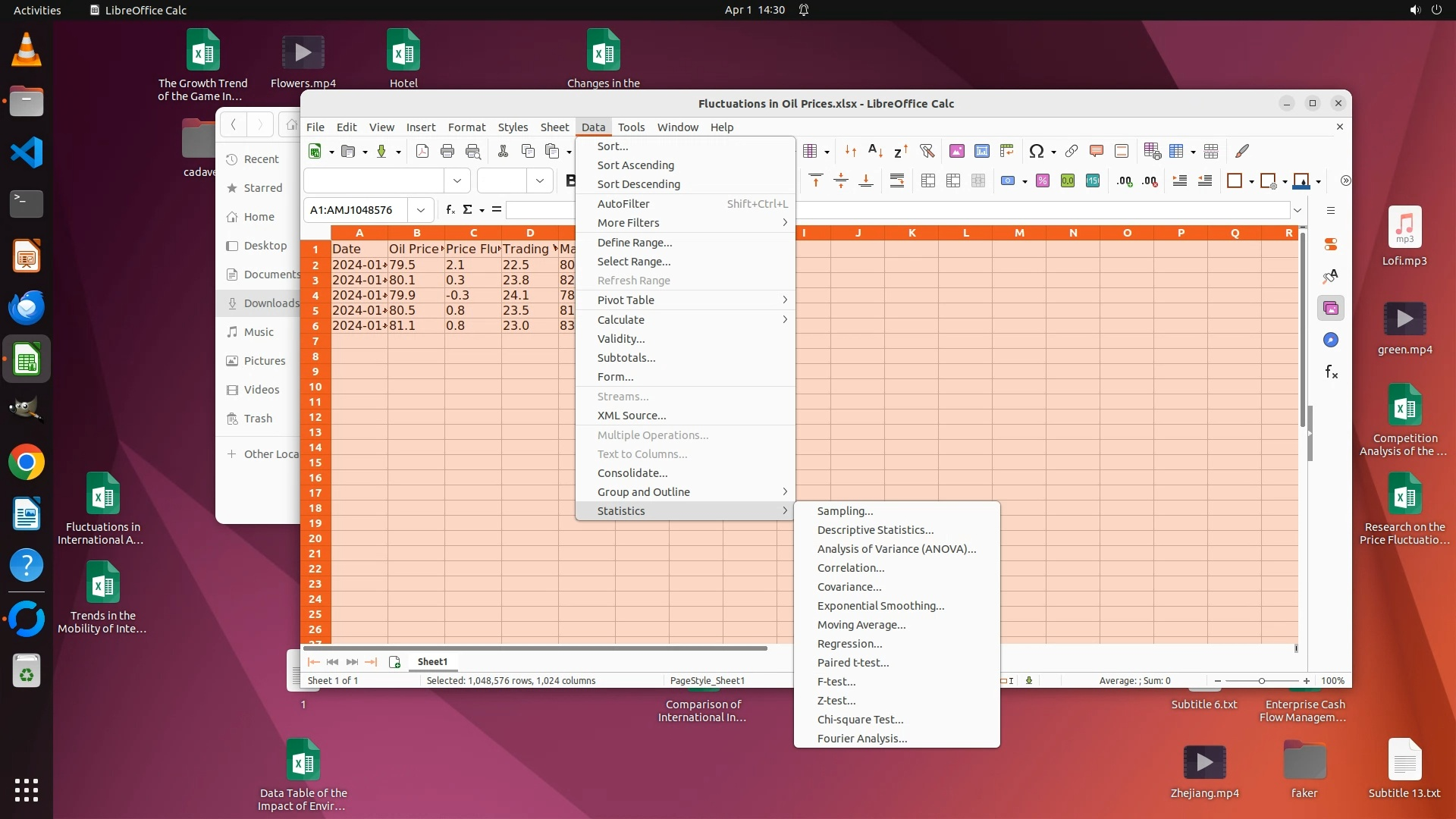This screenshot has width=1456, height=819.
Task: Click the Insert Chart icon
Action: pos(981,151)
